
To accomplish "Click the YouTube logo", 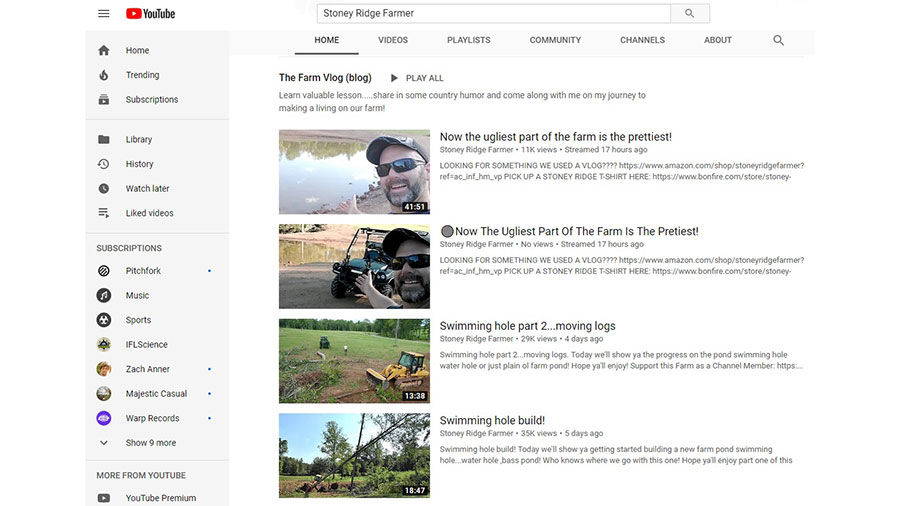I will click(150, 14).
